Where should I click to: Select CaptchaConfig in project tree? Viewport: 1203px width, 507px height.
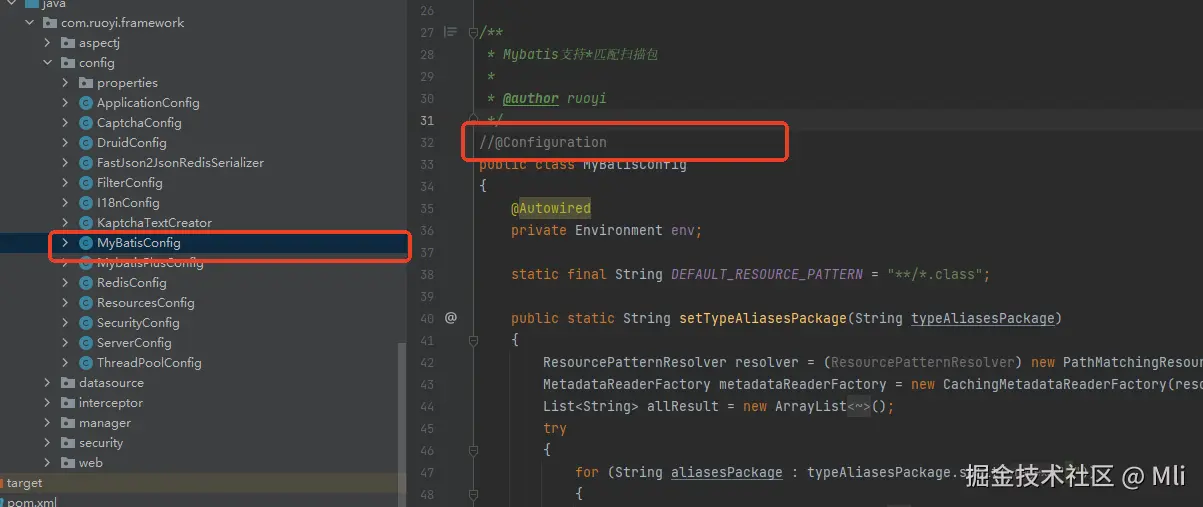[139, 122]
